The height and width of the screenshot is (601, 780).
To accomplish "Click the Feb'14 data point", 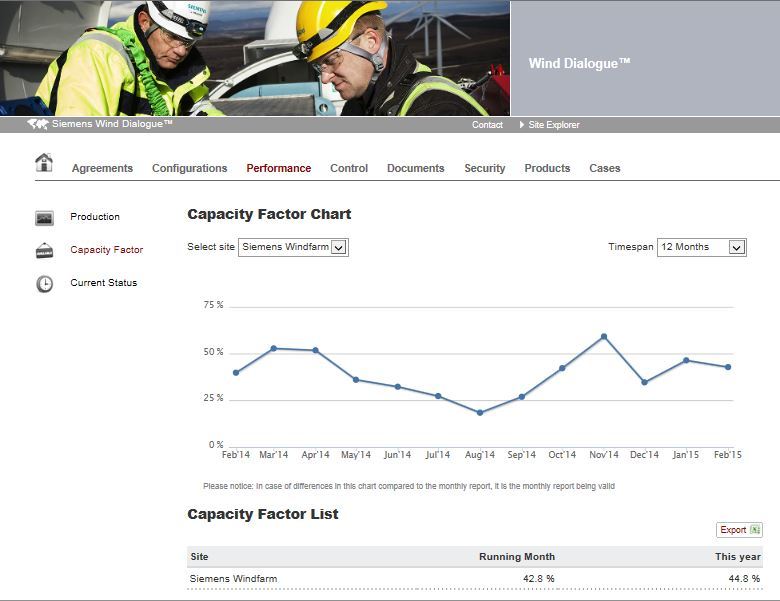I will [236, 373].
